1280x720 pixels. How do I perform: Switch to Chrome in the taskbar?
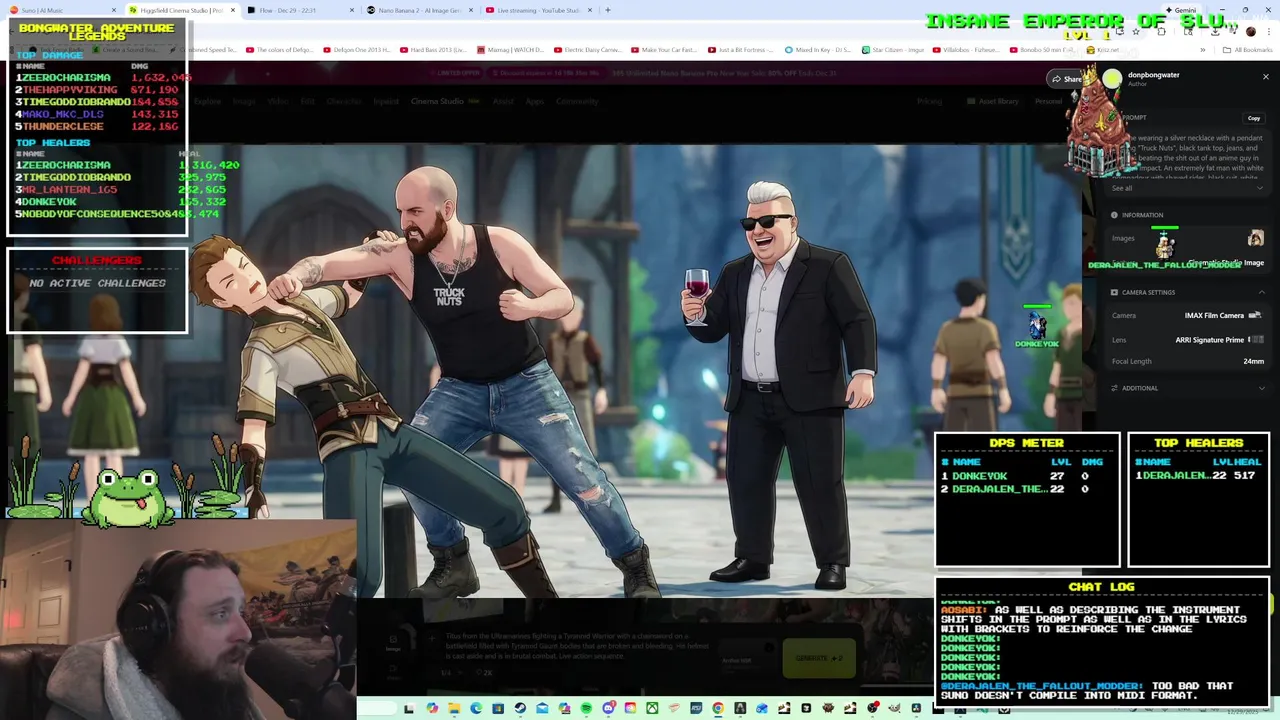718,708
